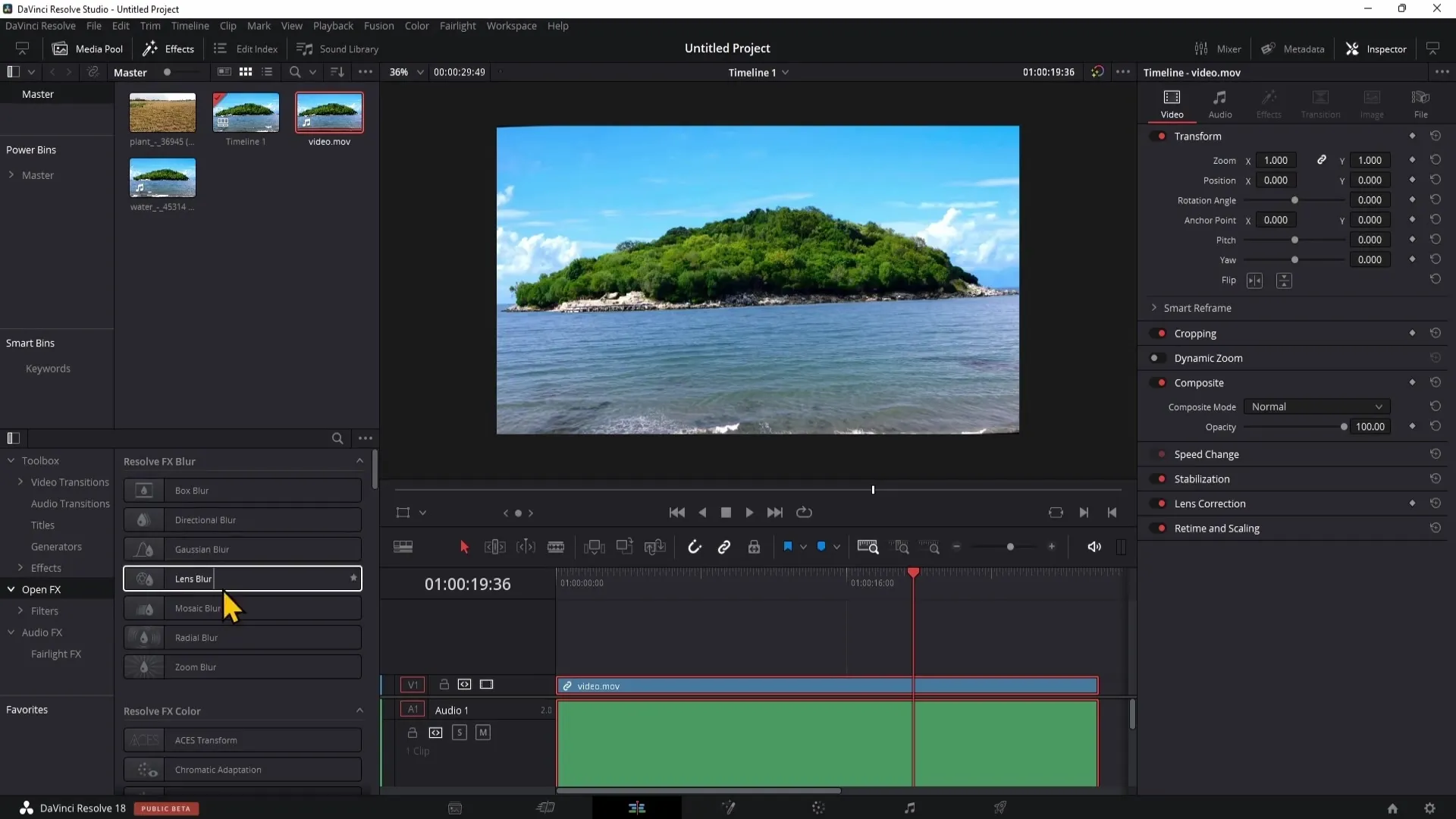Click the Link/Unlink clips icon in toolbar
Screen dimensions: 1456x819
(x=724, y=547)
